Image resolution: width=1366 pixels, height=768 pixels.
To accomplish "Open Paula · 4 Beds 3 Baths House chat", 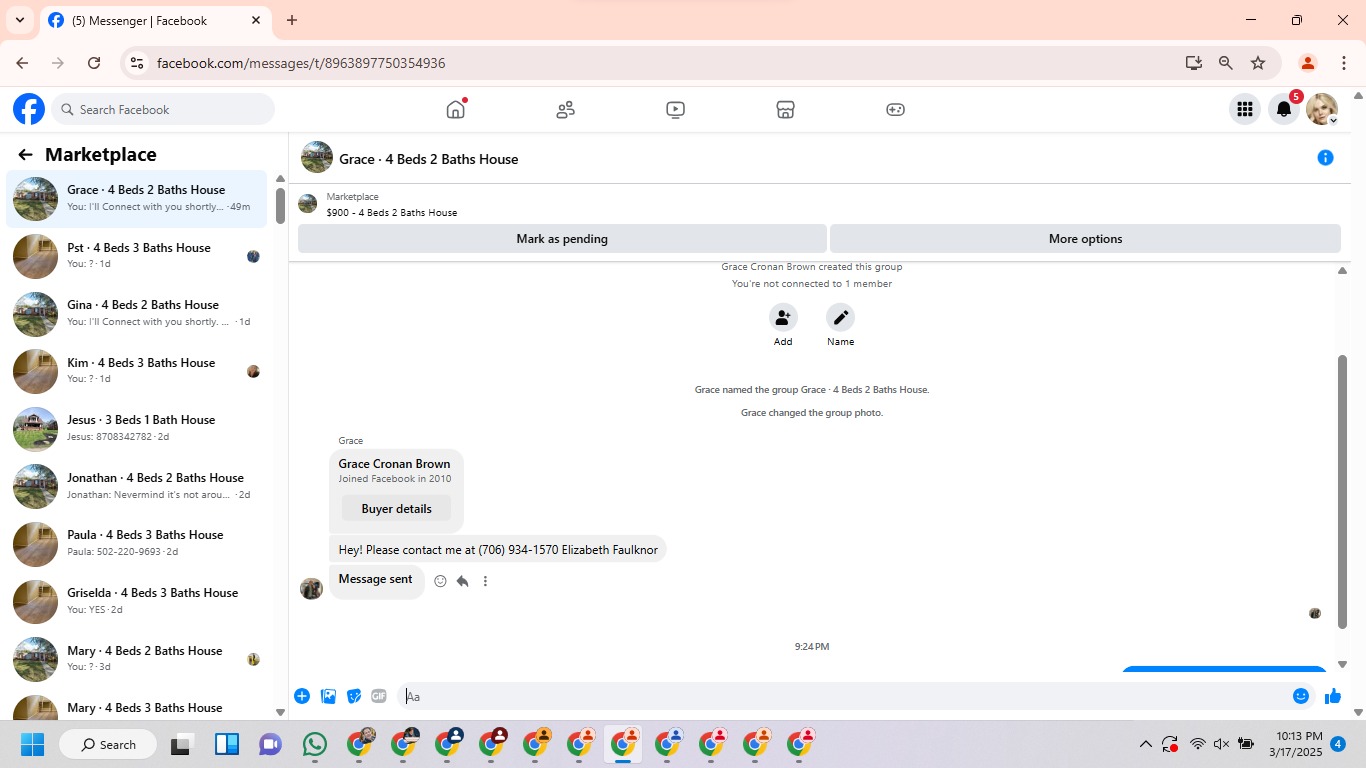I will 137,543.
